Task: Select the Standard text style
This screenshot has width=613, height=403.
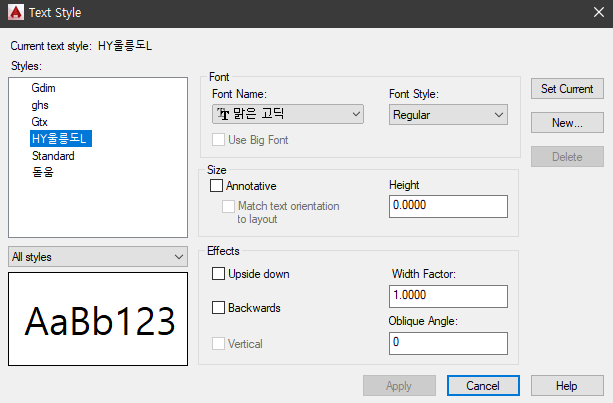Action: pyautogui.click(x=53, y=156)
